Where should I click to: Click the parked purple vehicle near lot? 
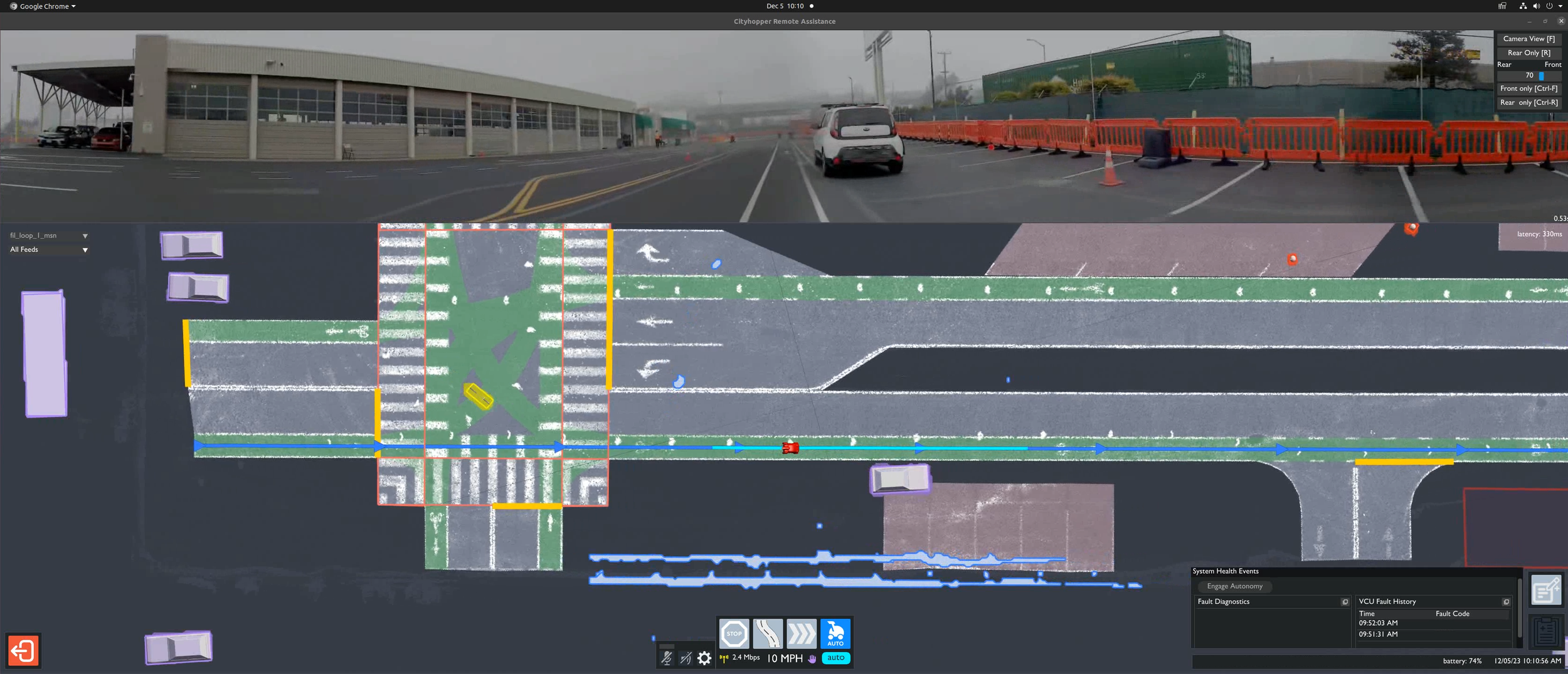coord(900,480)
